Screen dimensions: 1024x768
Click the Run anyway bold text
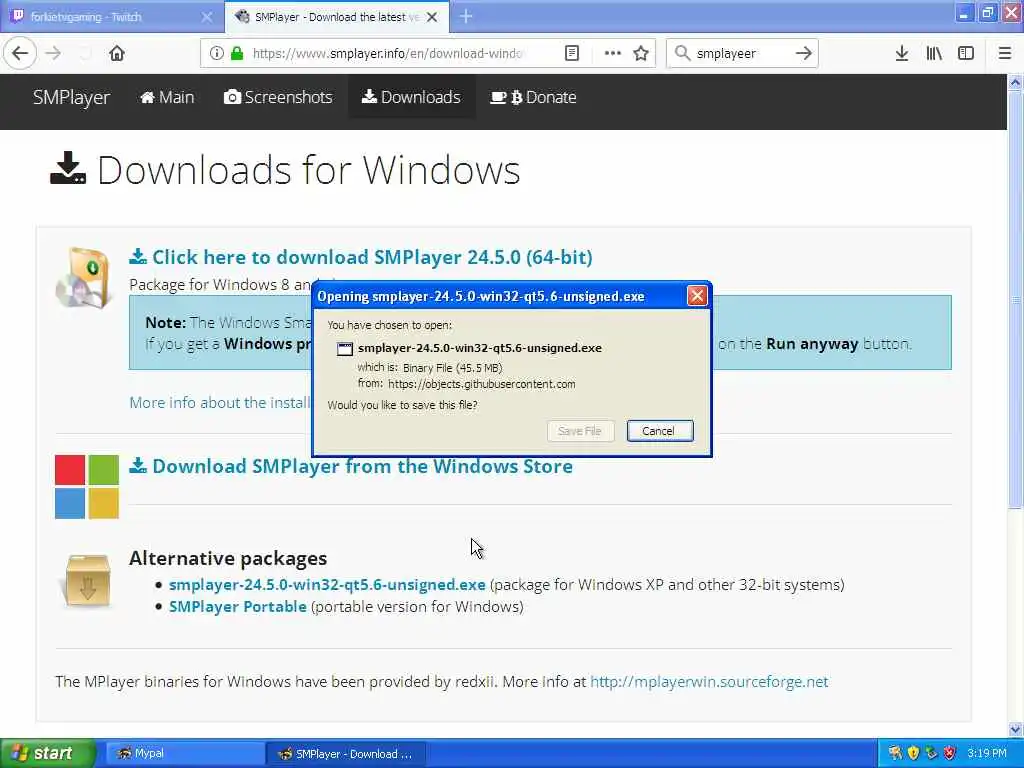812,344
